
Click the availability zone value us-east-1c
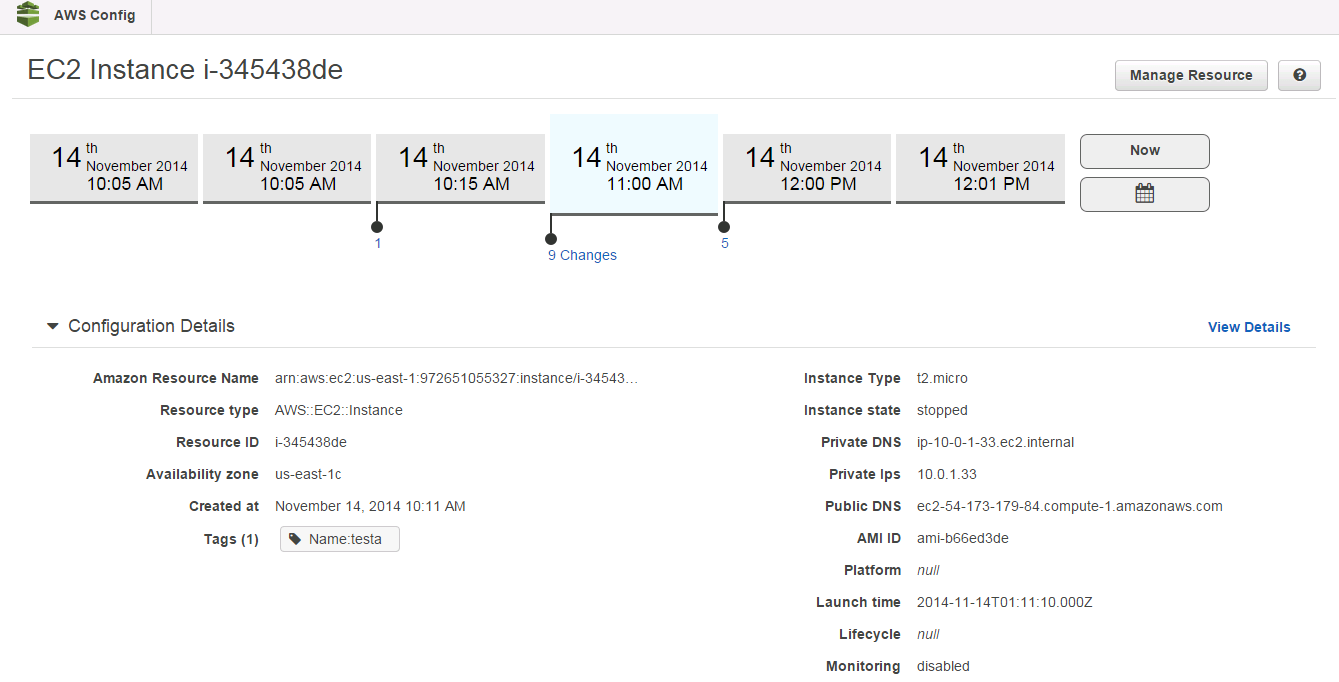click(x=308, y=474)
